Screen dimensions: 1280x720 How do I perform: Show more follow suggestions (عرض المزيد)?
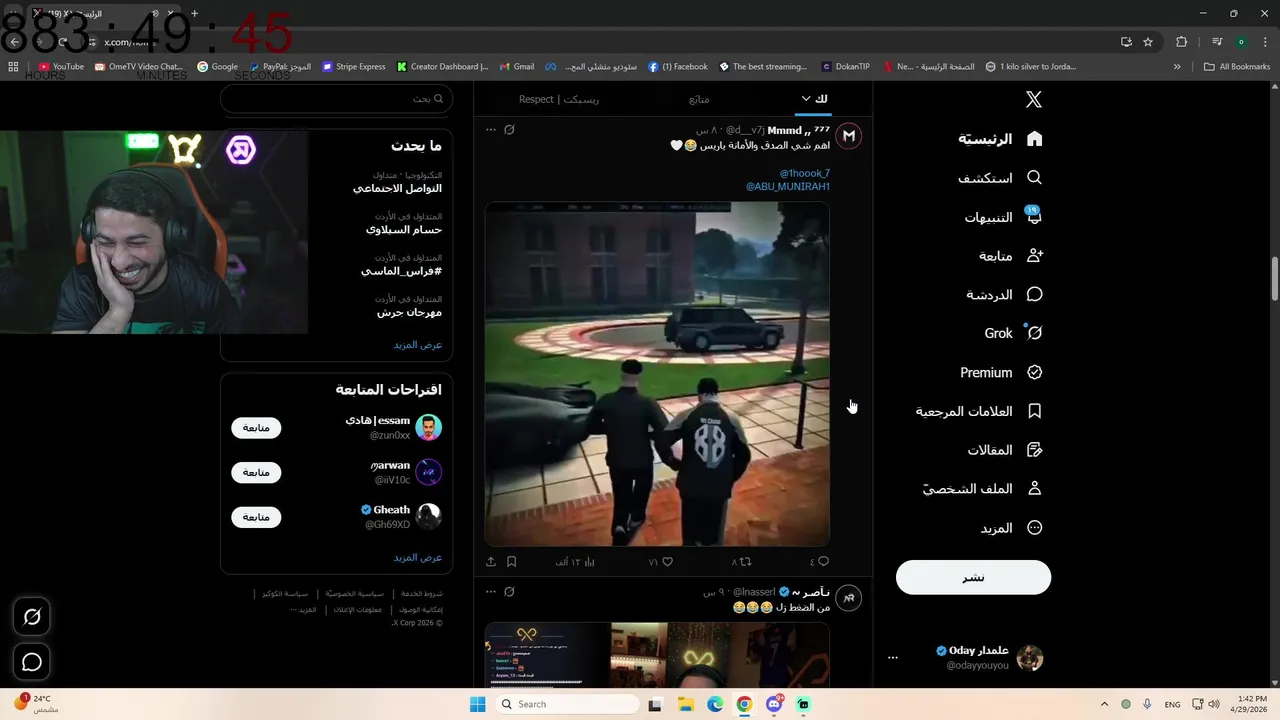pos(417,558)
